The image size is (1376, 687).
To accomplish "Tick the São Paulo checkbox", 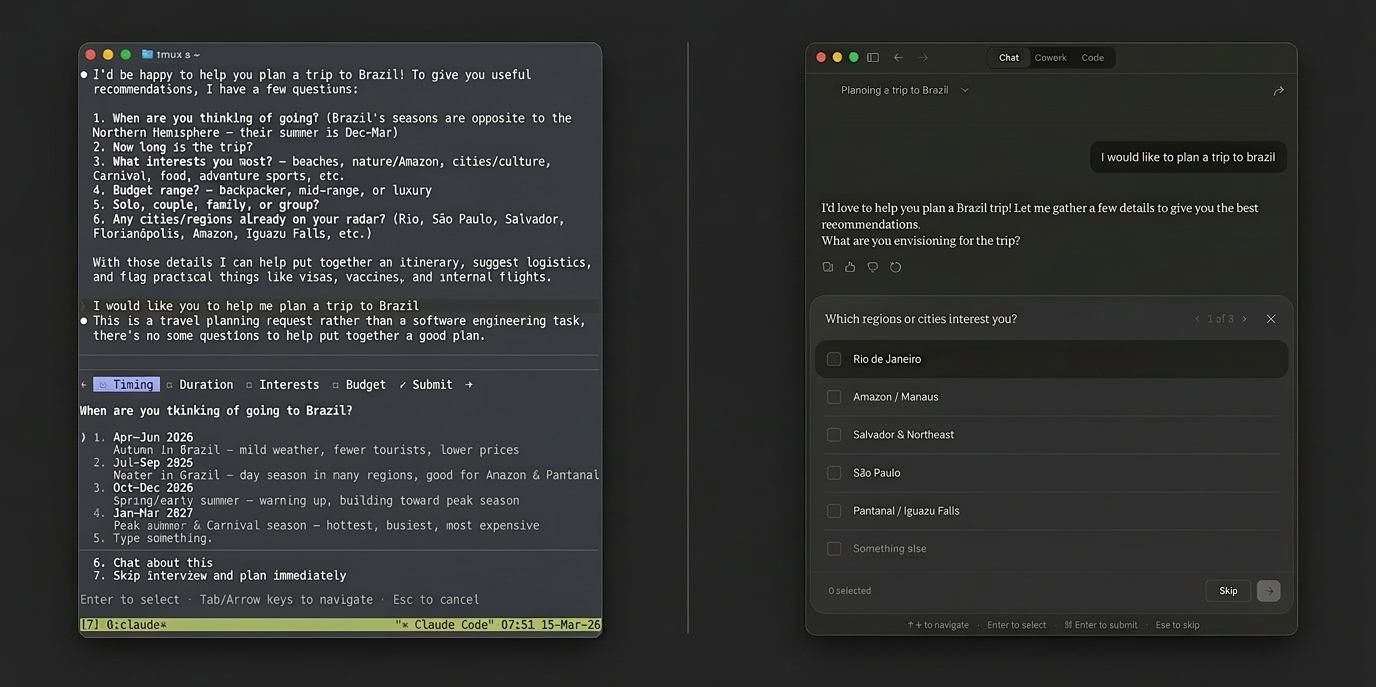I will point(834,473).
